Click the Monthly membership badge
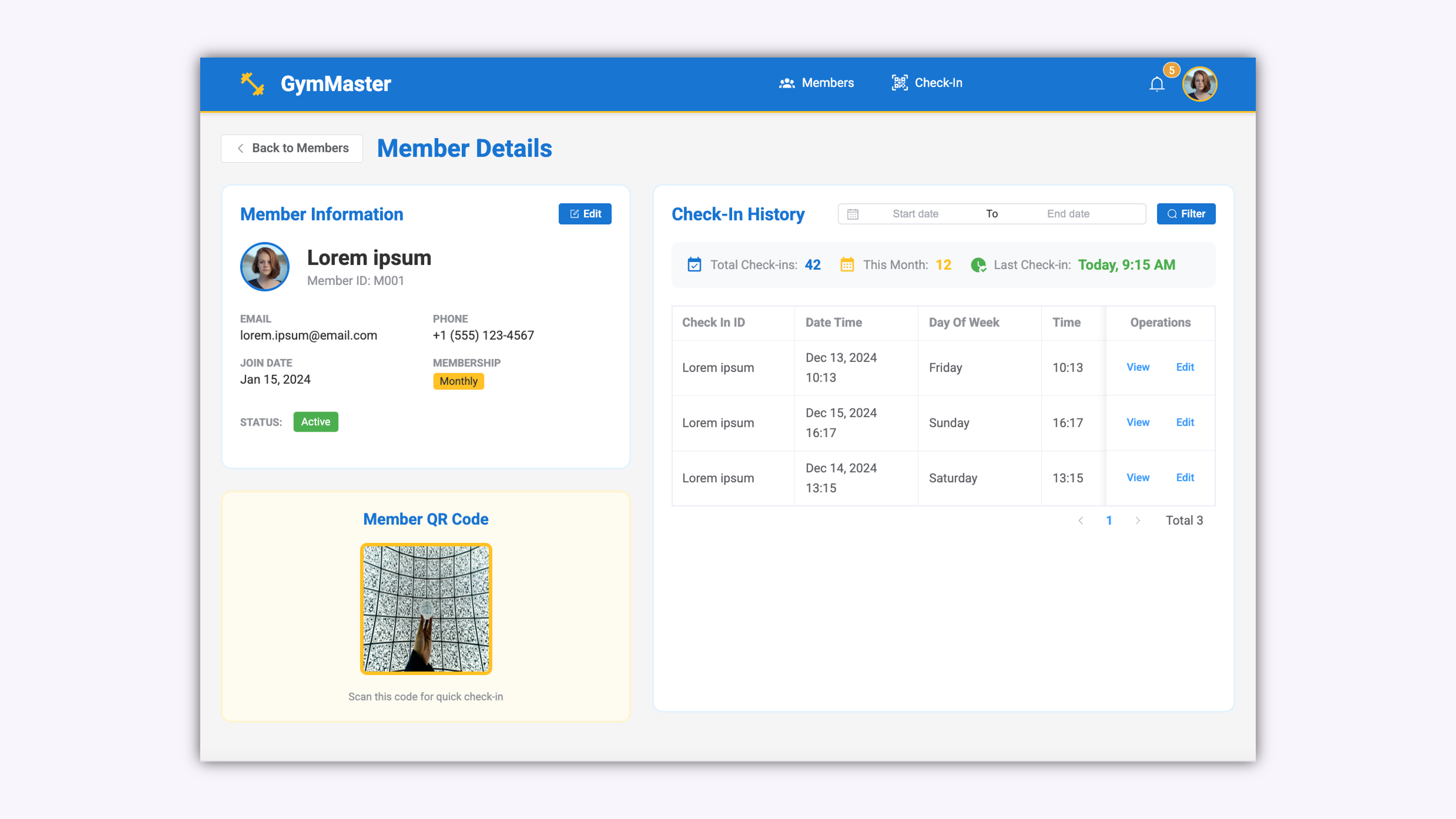This screenshot has height=819, width=1456. 458,381
